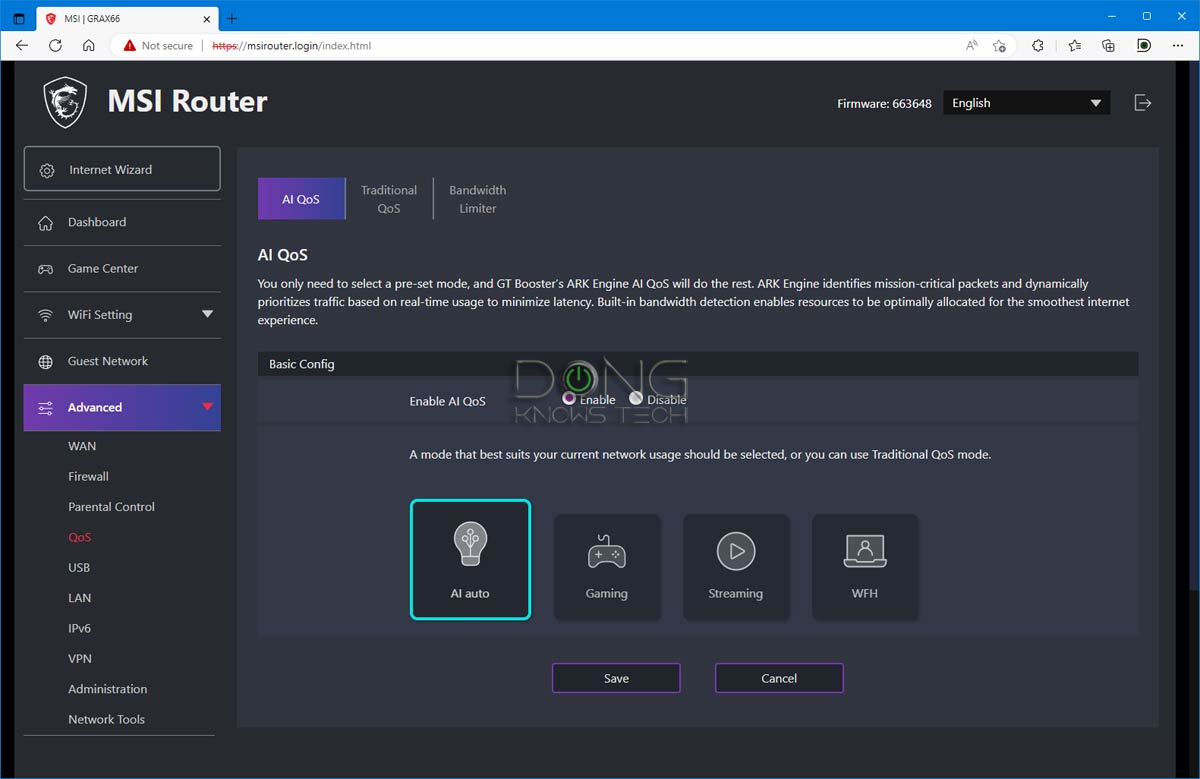Go to the Administration page
Screen dimensions: 1200x779
click(x=107, y=689)
